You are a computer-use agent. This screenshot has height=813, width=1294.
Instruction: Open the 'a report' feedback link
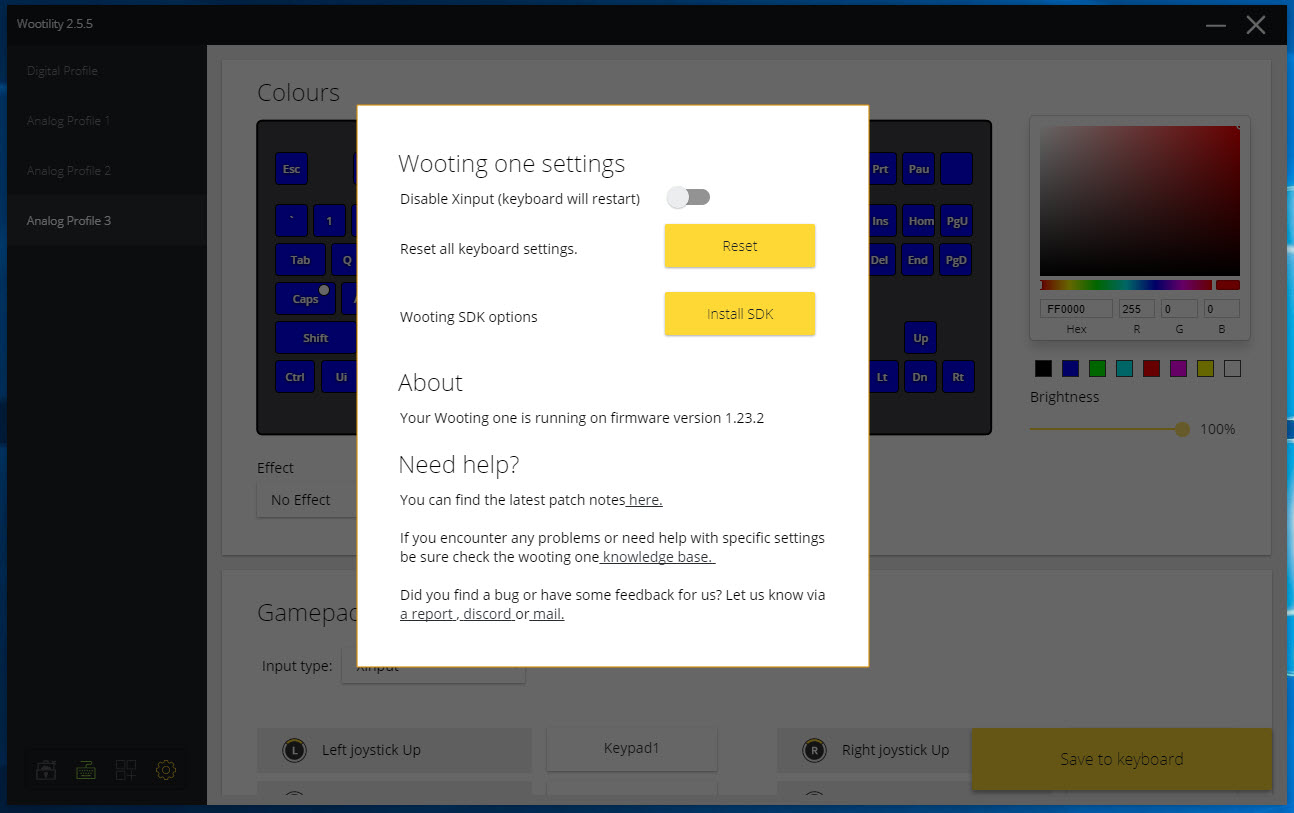427,614
